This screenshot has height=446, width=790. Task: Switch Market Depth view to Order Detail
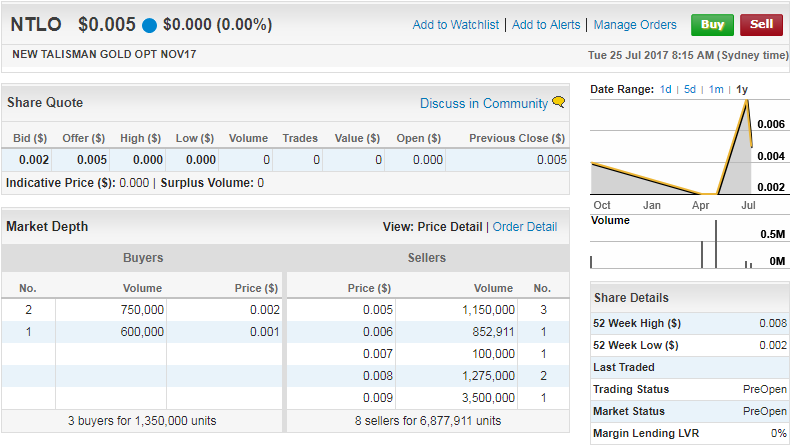point(524,227)
